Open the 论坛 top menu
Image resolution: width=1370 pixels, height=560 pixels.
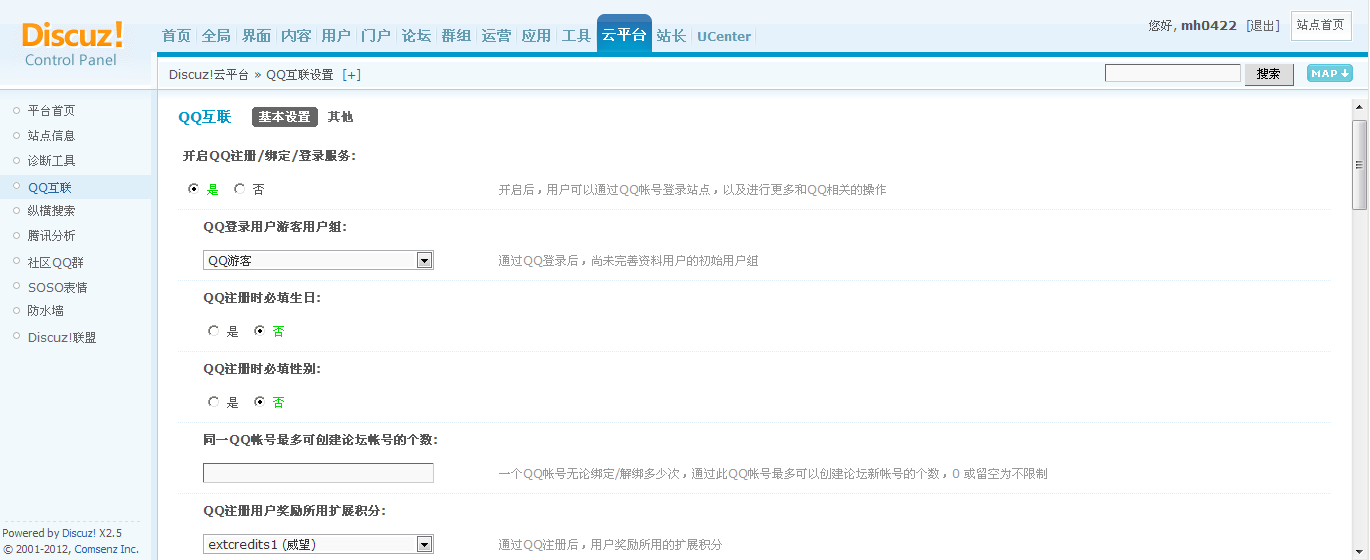(x=416, y=36)
